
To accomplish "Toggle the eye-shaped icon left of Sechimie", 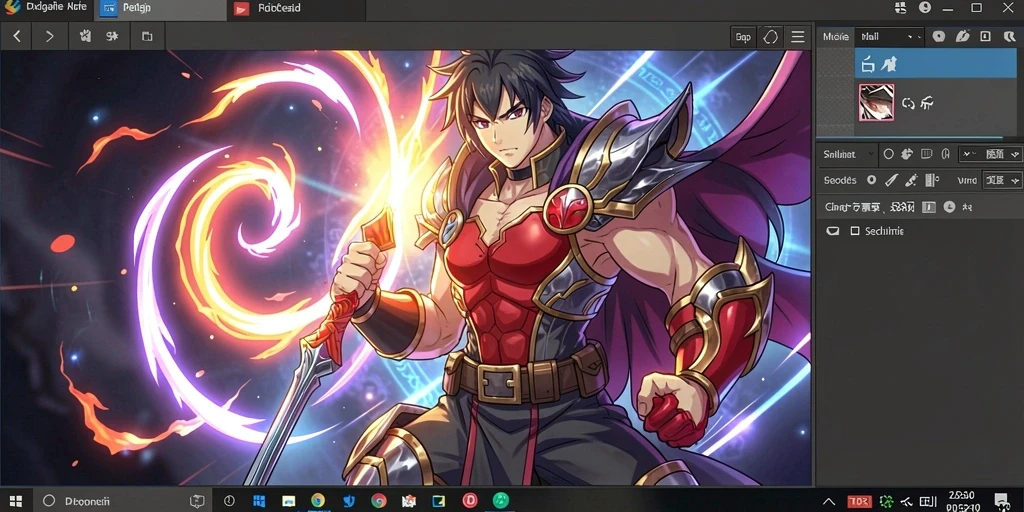I will (x=833, y=231).
